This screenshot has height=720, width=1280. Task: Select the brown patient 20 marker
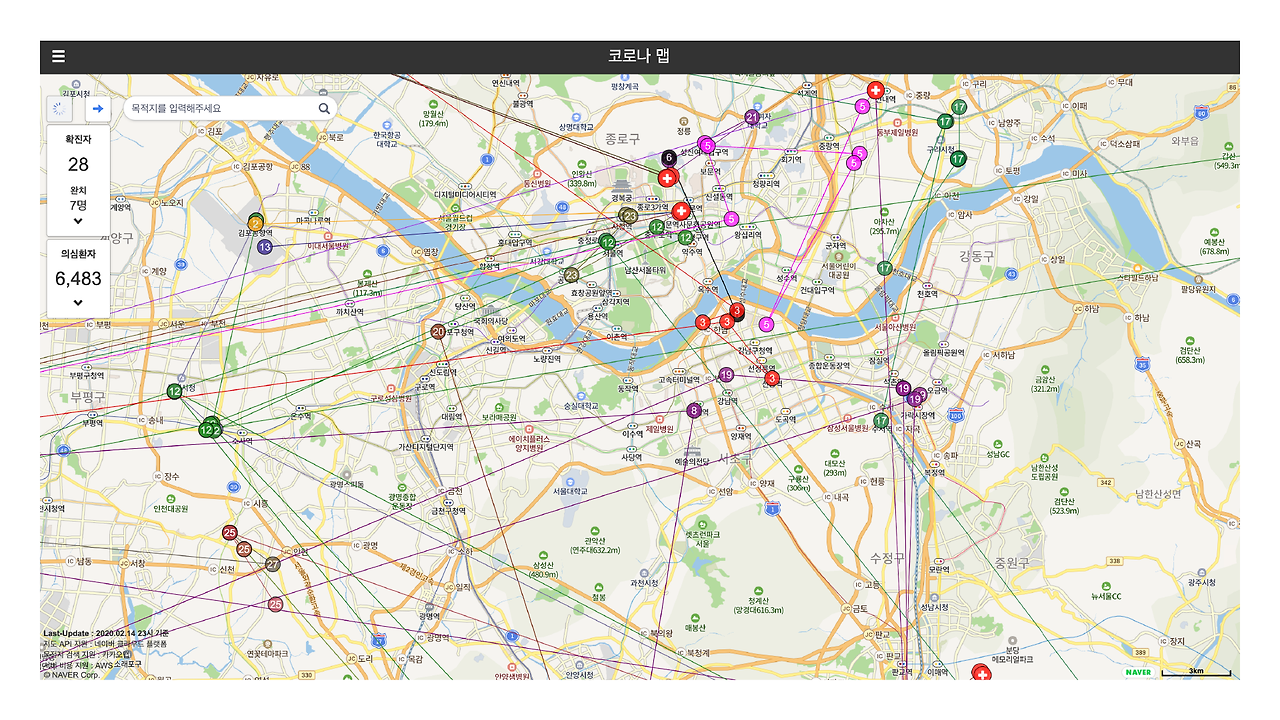(438, 332)
